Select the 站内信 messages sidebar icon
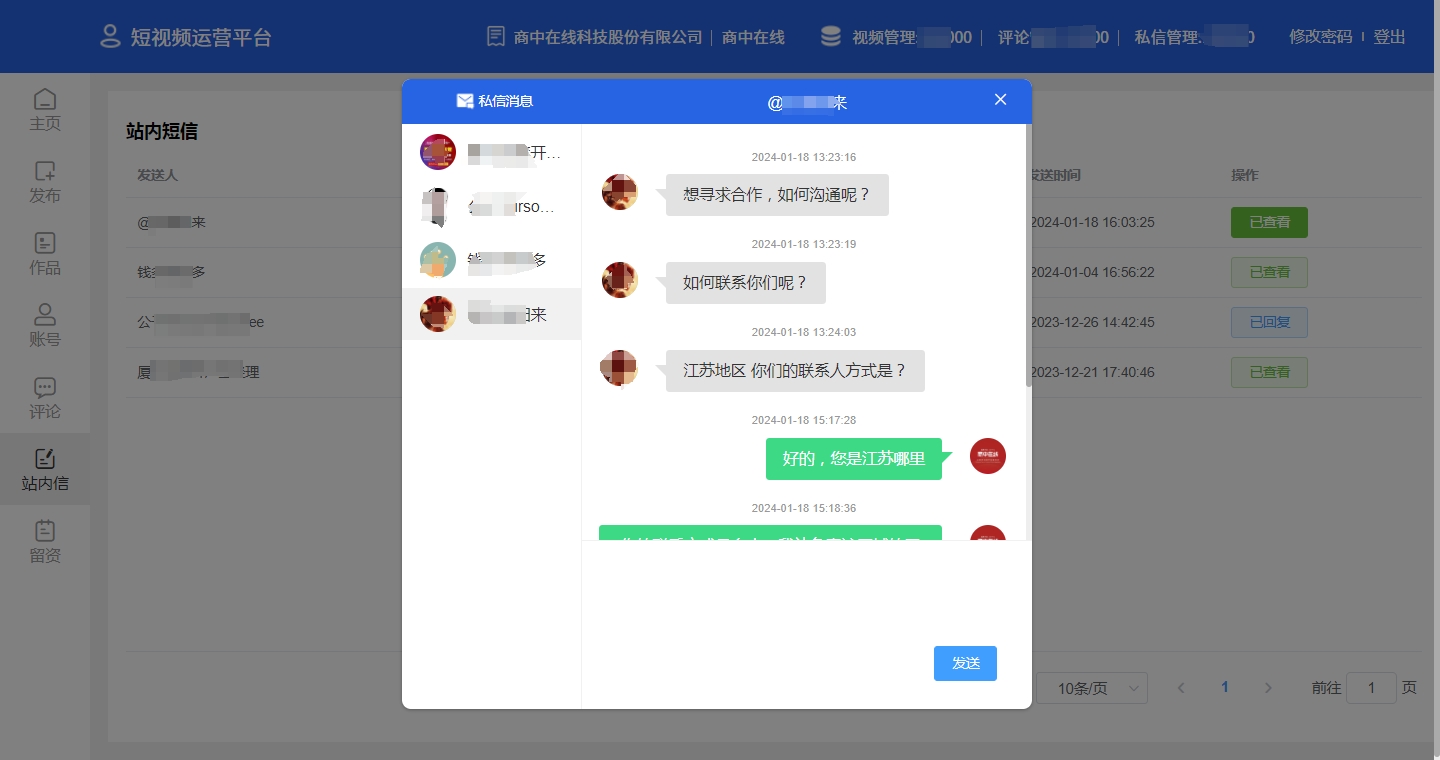1440x760 pixels. [44, 460]
